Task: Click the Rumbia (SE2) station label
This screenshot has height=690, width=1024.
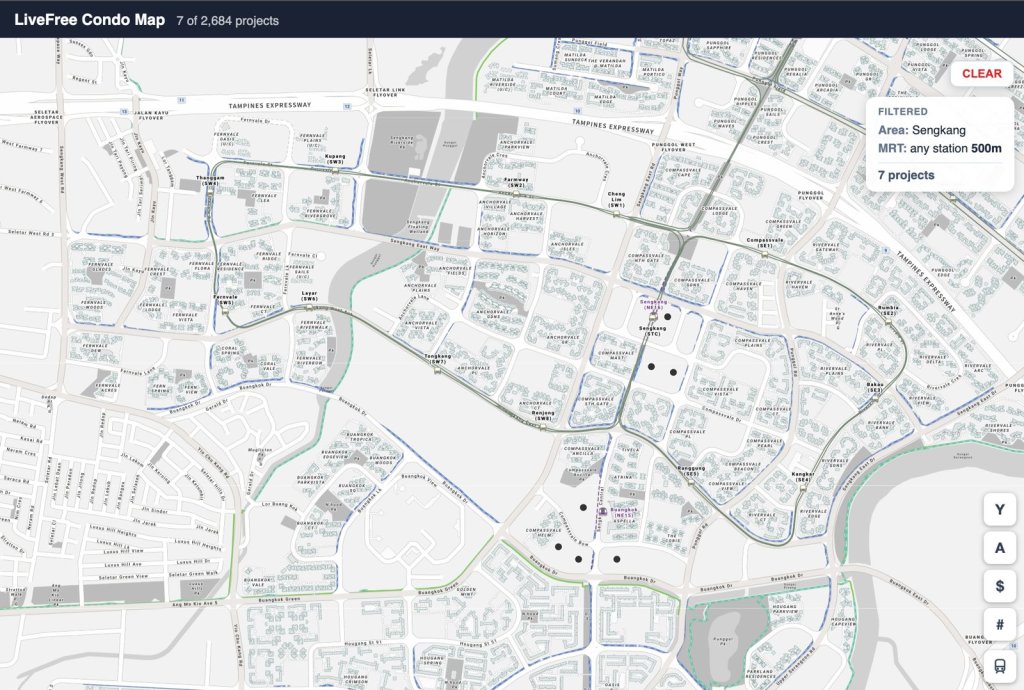Action: tap(889, 309)
